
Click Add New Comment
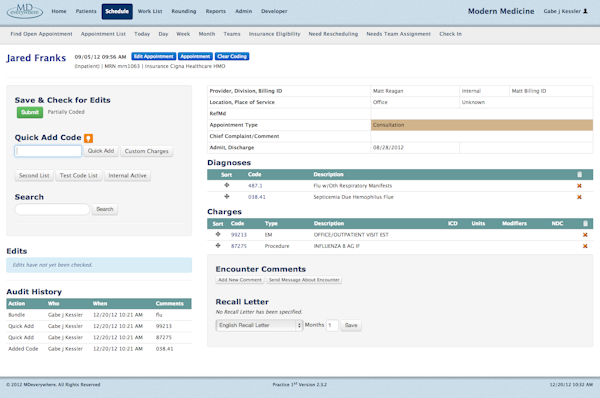click(240, 280)
